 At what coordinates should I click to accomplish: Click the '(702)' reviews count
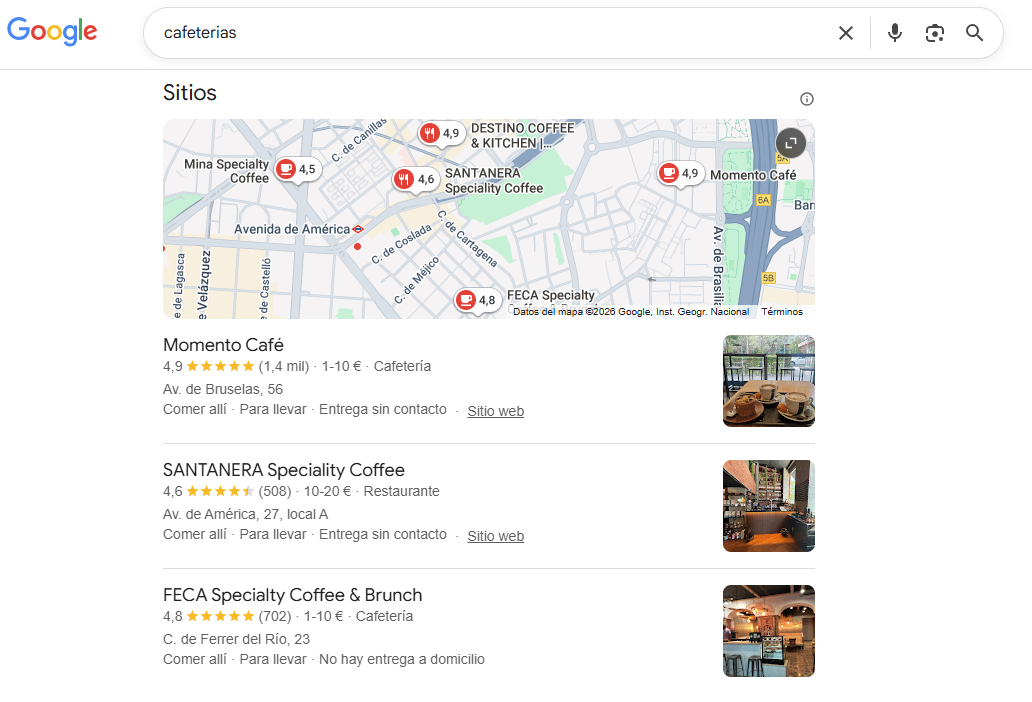[x=274, y=616]
